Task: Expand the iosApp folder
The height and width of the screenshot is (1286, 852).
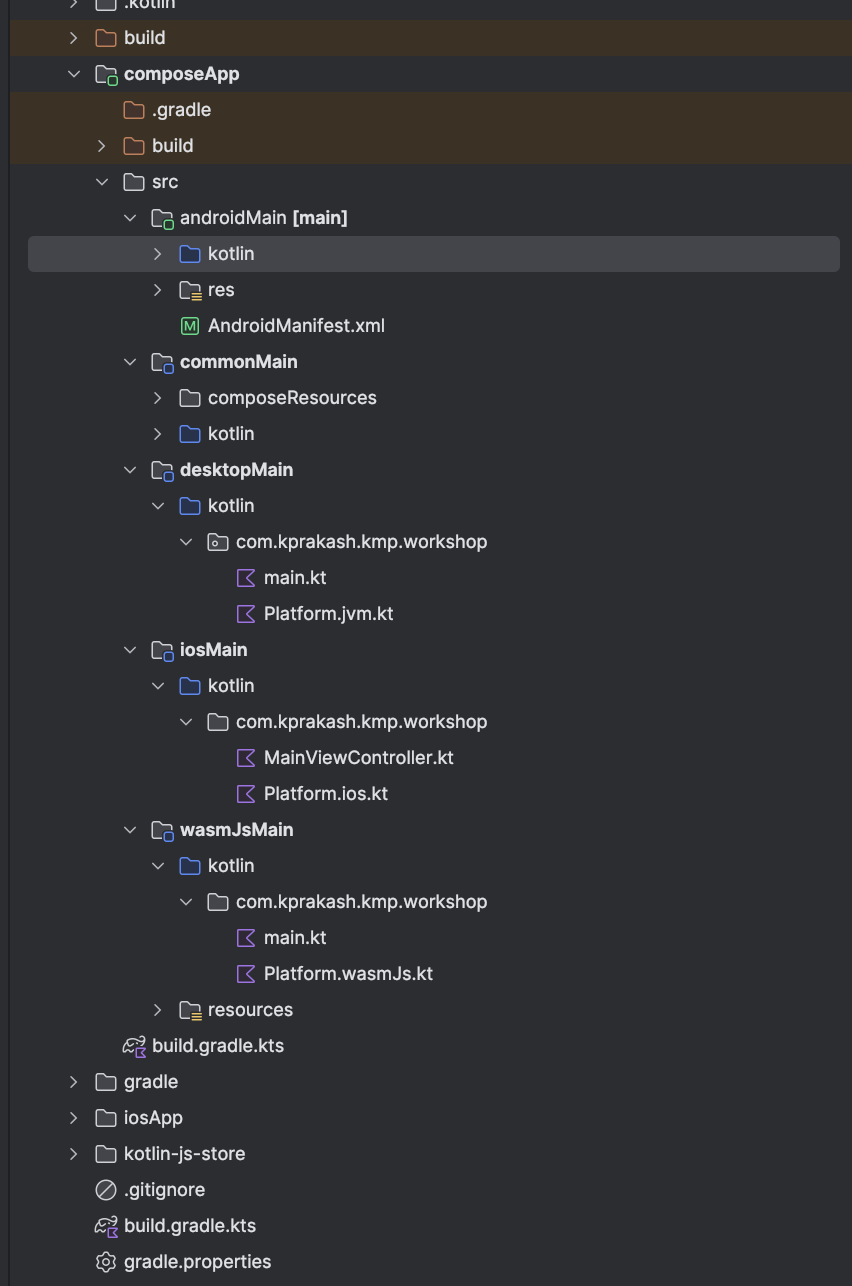Action: 74,1118
